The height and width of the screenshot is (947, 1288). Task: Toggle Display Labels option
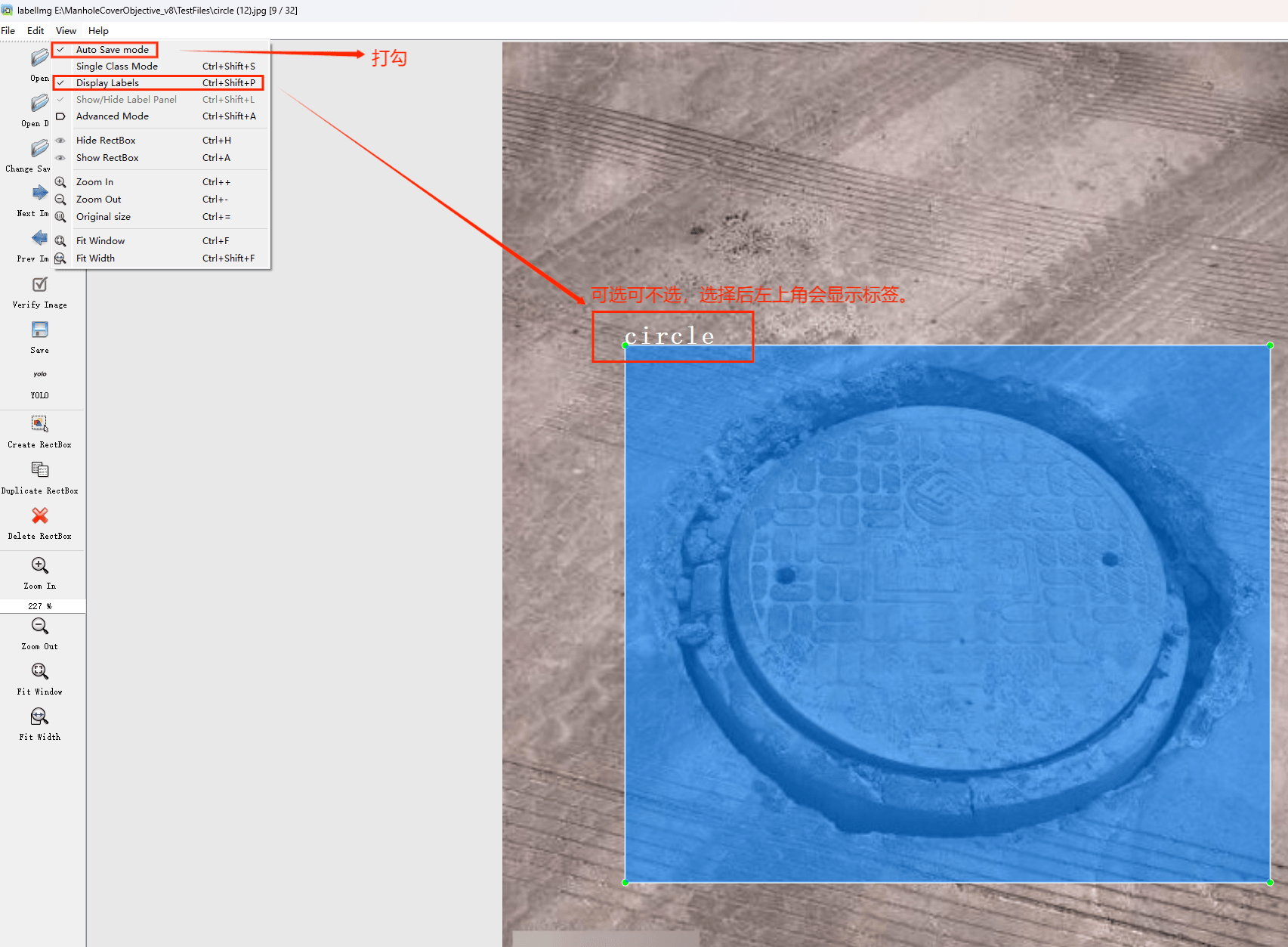160,83
